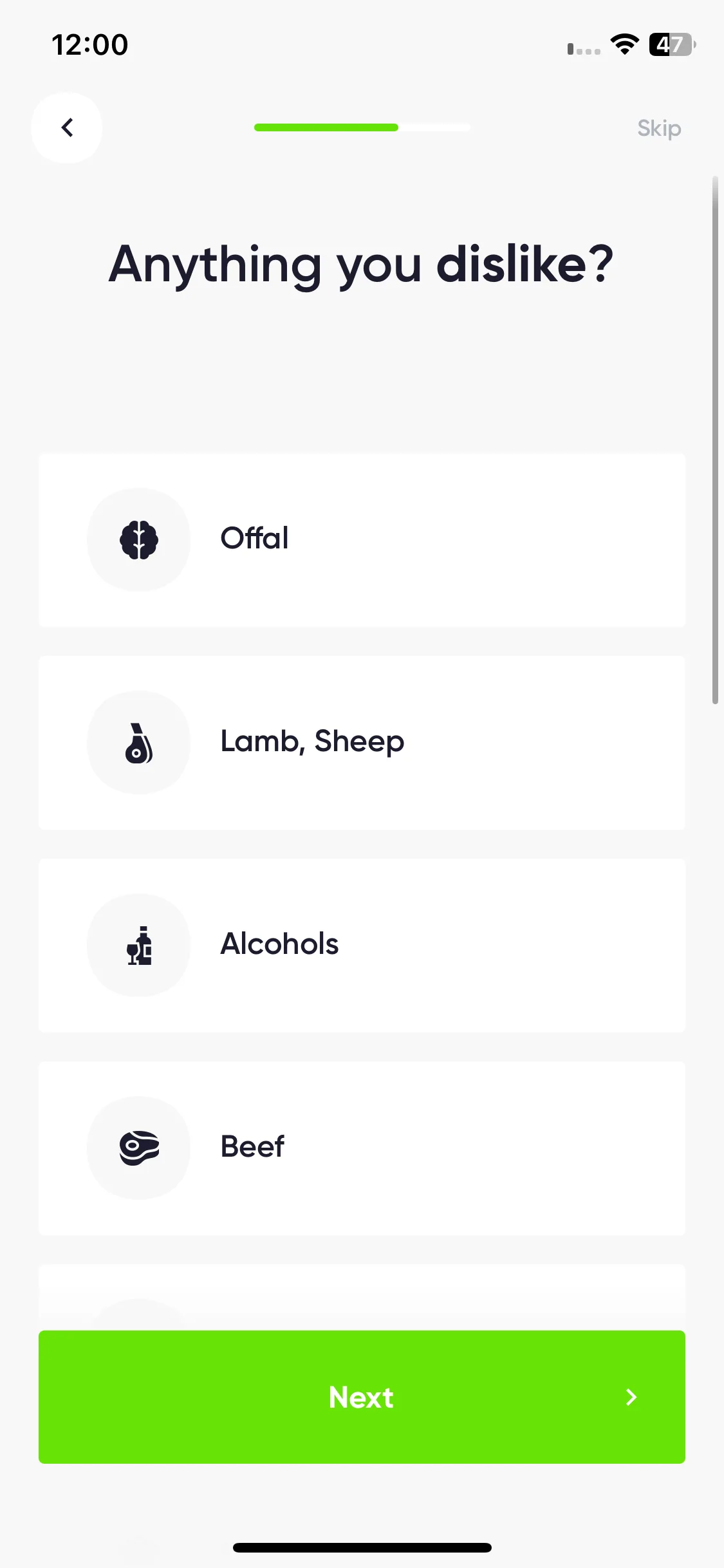724x1568 pixels.
Task: Tap the back arrow button
Action: (67, 127)
